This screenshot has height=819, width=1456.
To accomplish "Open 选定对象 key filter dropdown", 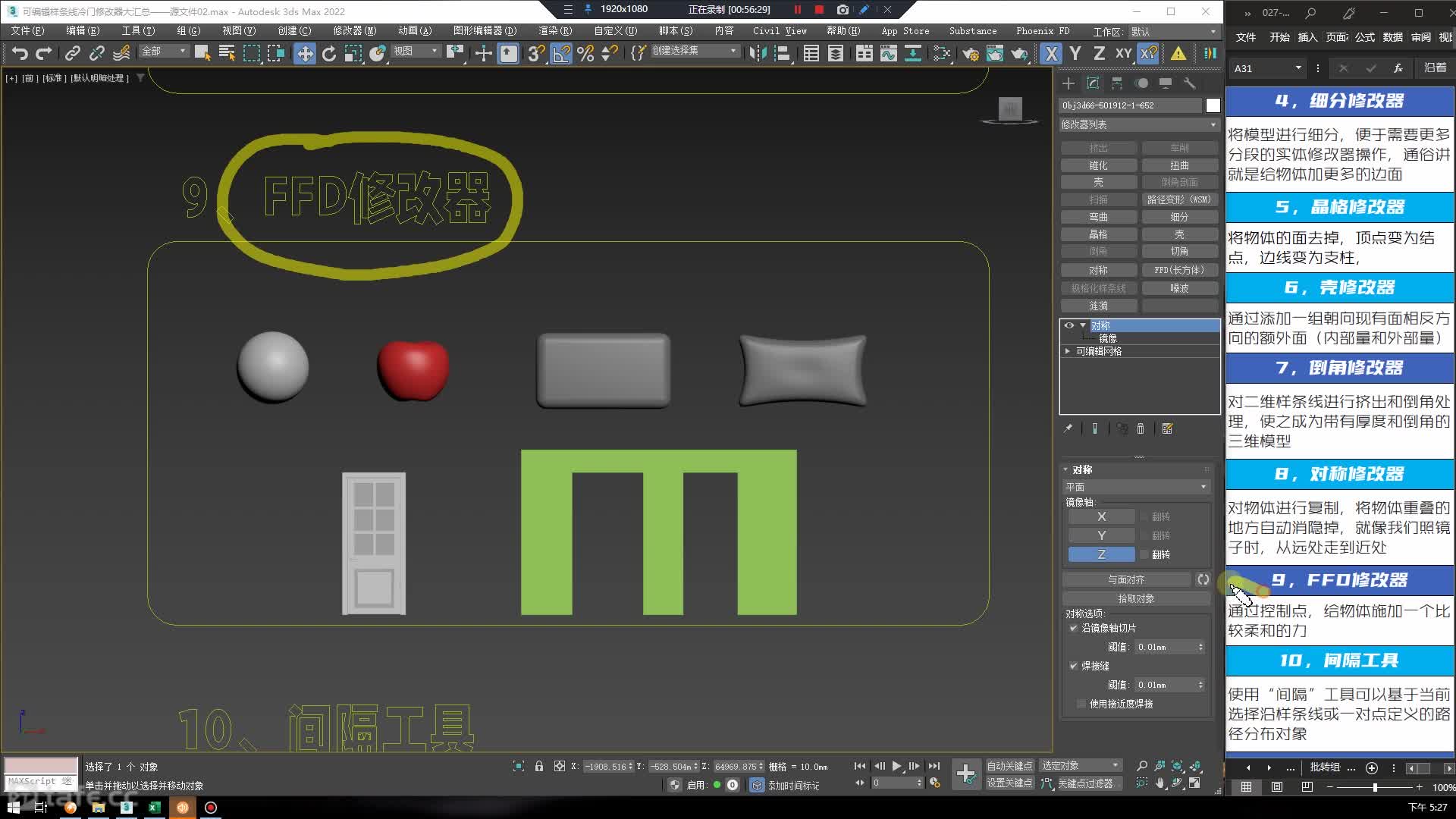I will 1081,766.
